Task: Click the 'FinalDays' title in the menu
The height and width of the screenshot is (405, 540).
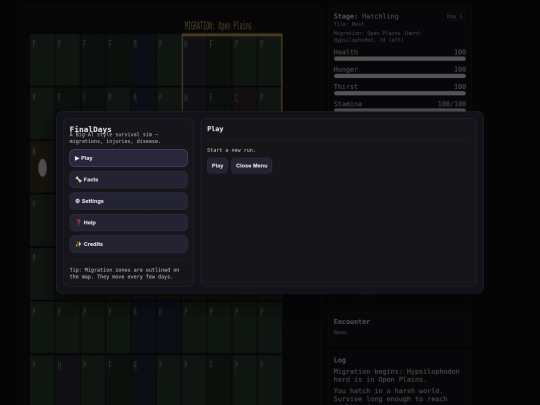Action: (x=91, y=129)
